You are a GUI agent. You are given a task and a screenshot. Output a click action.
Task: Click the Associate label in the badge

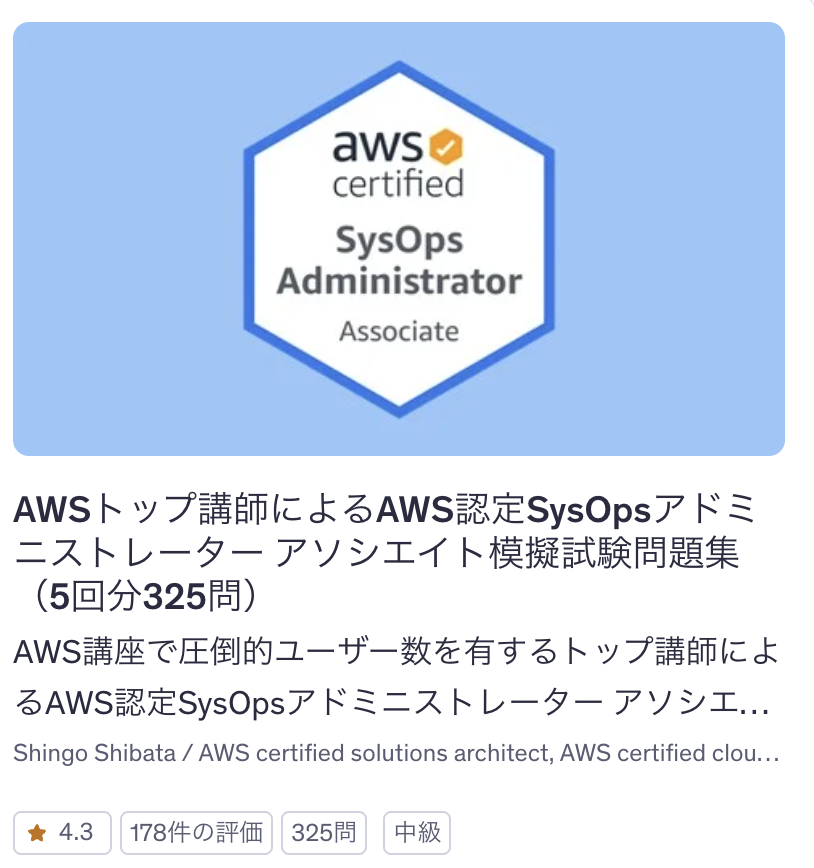(399, 330)
